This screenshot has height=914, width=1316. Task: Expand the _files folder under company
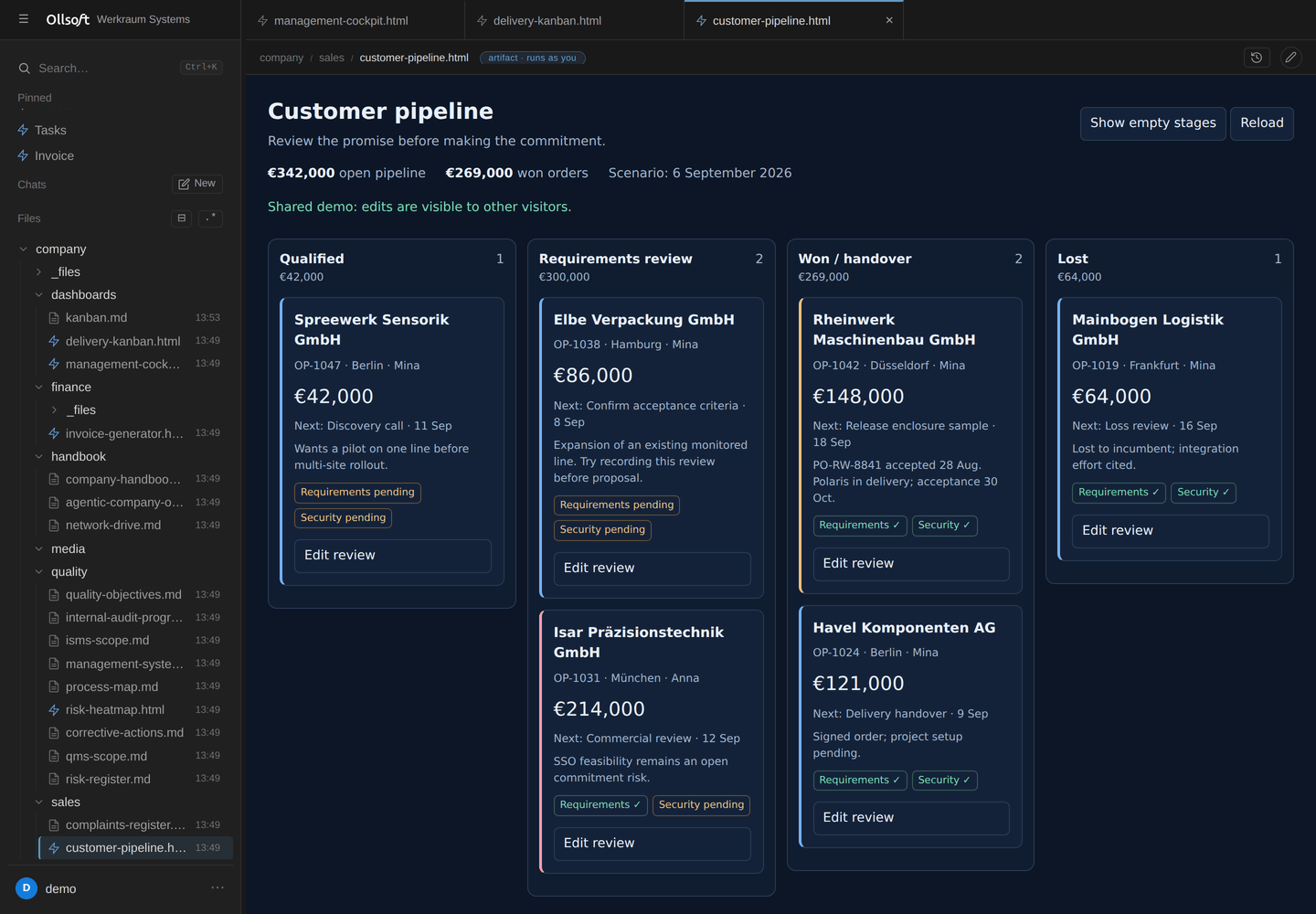pos(38,272)
